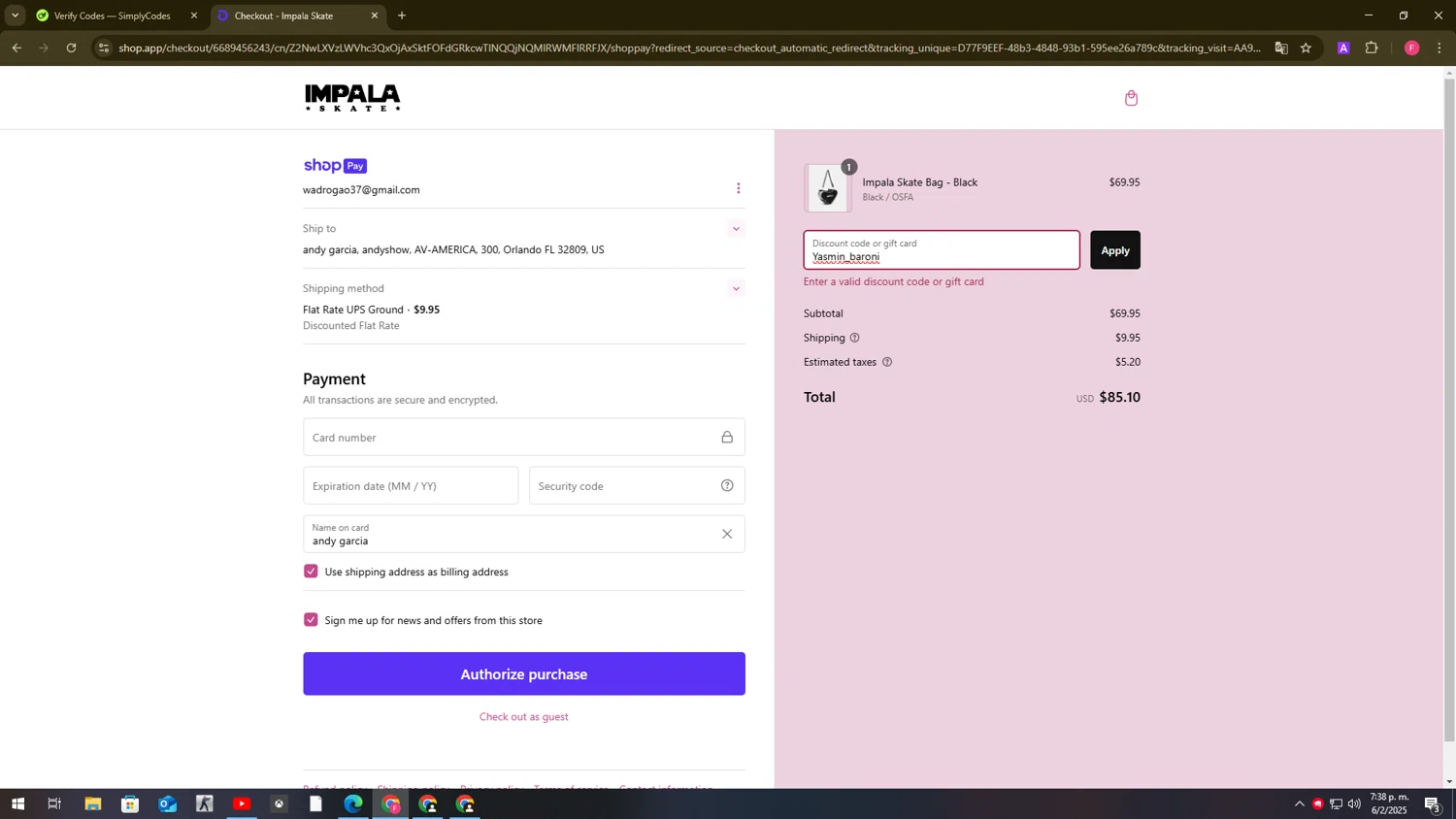Open notification center icon
1456x819 pixels.
[x=1432, y=803]
